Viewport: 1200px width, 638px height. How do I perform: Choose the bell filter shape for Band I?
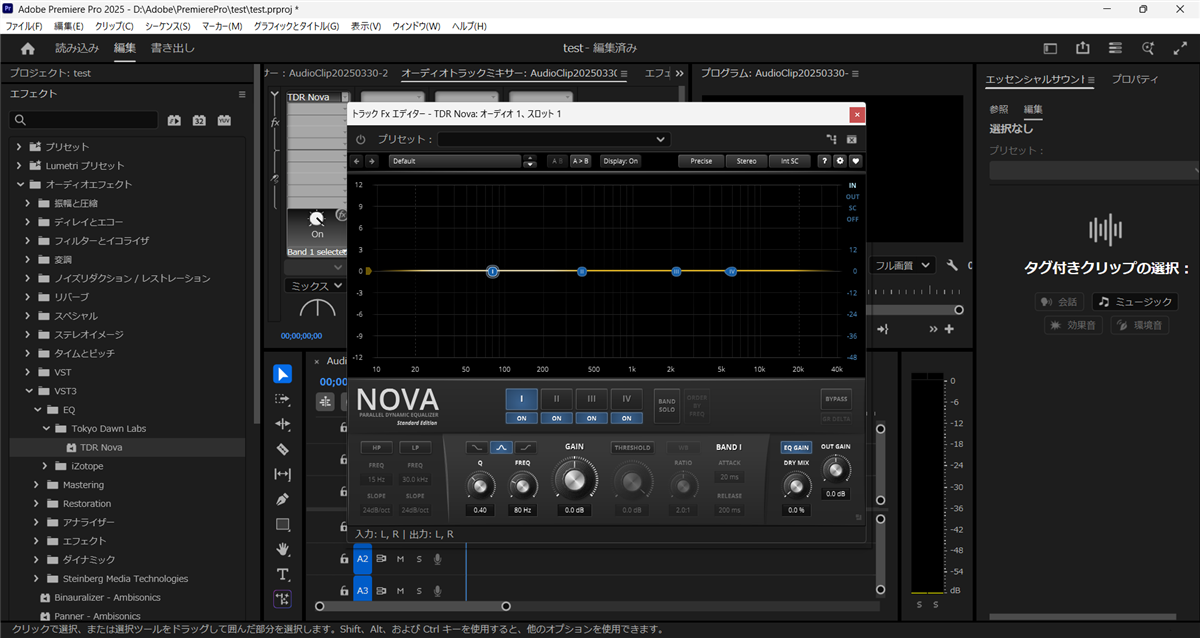click(501, 448)
